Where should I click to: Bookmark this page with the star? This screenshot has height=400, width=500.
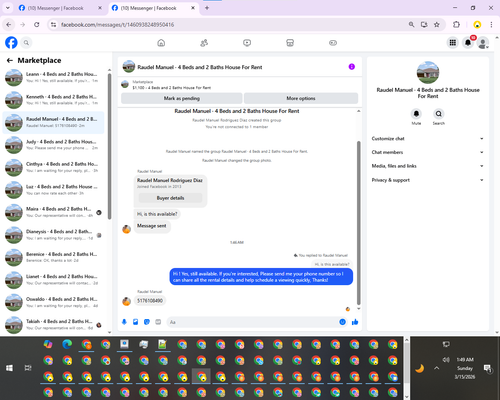[437, 25]
